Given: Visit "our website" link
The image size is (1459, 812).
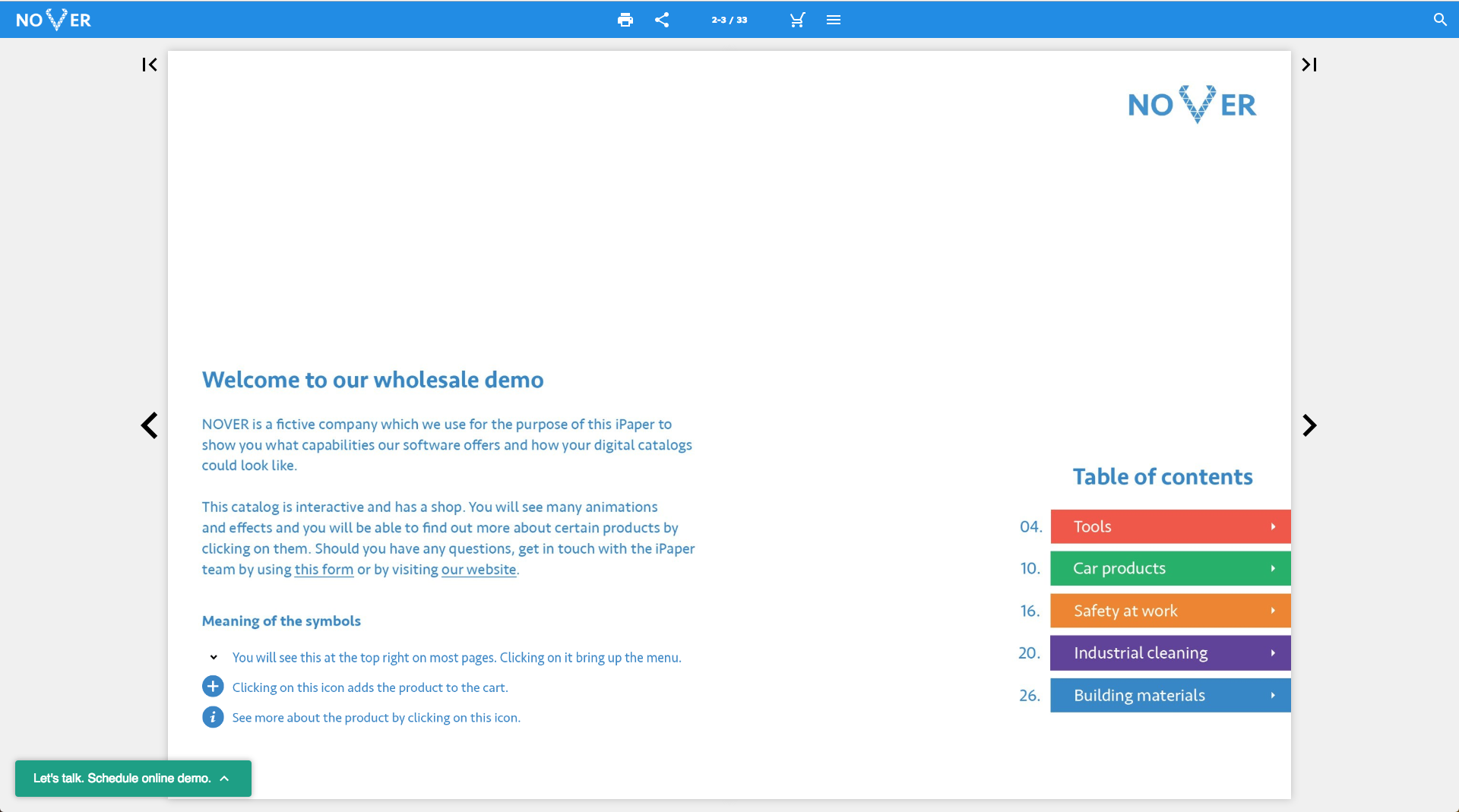Looking at the screenshot, I should click(478, 569).
